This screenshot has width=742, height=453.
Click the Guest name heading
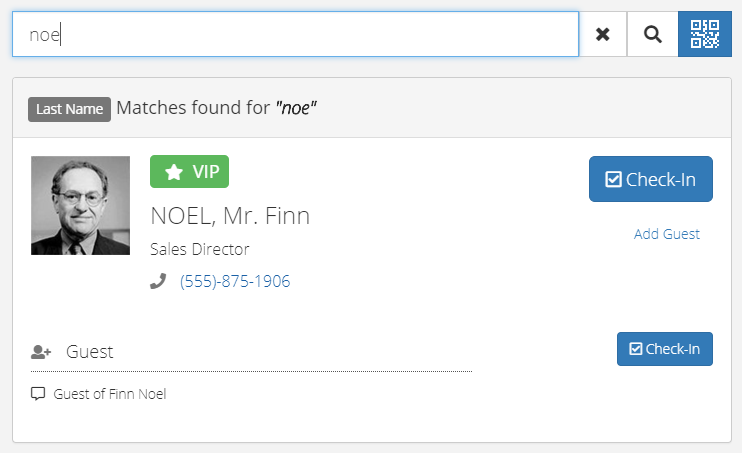coord(89,352)
